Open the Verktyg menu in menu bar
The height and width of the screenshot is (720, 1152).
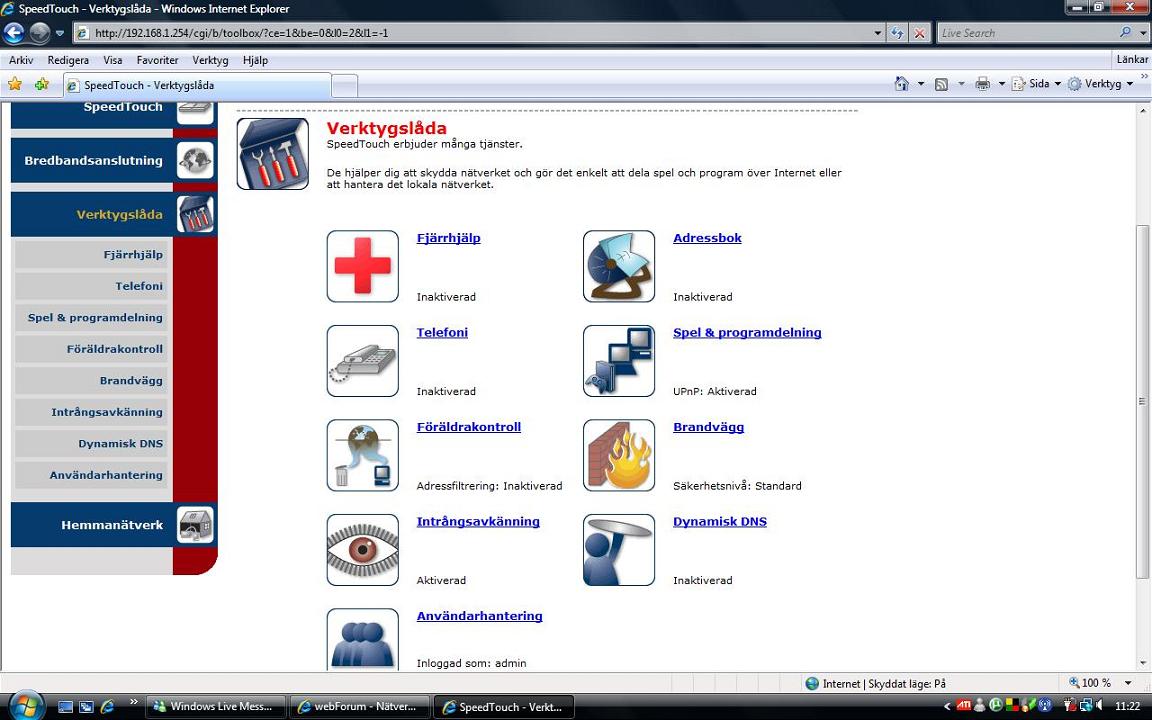(210, 60)
